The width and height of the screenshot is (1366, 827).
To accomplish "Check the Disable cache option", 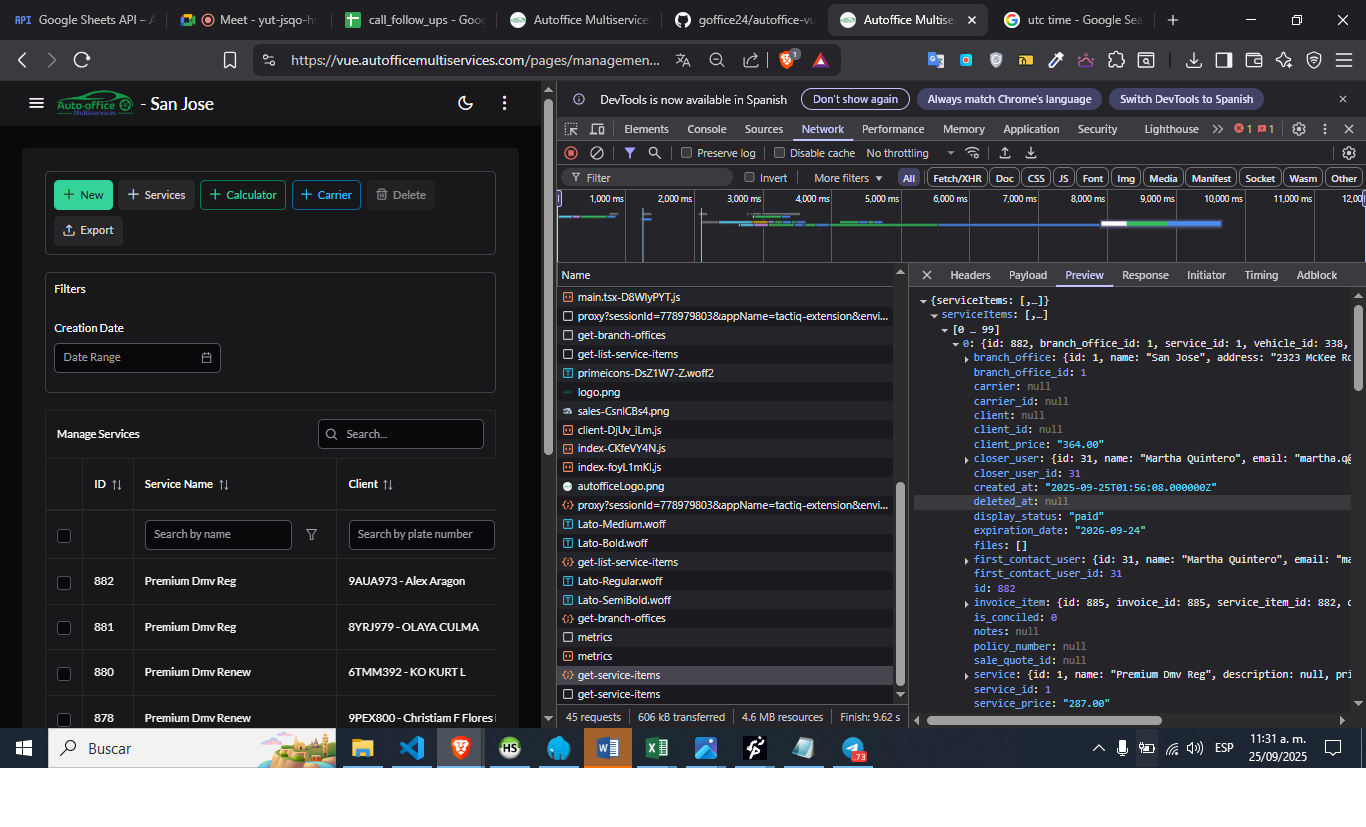I will point(779,153).
